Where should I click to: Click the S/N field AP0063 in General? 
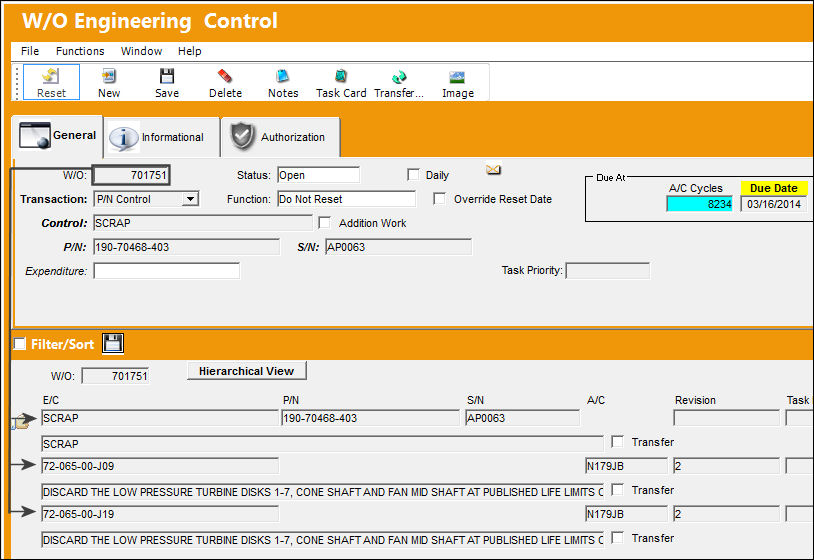coord(398,247)
